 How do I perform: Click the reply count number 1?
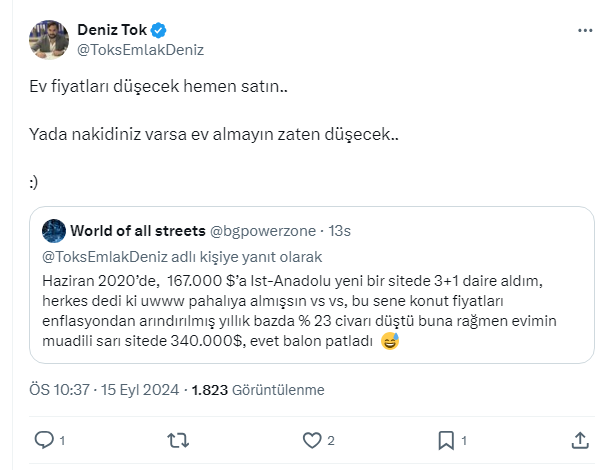click(x=62, y=440)
